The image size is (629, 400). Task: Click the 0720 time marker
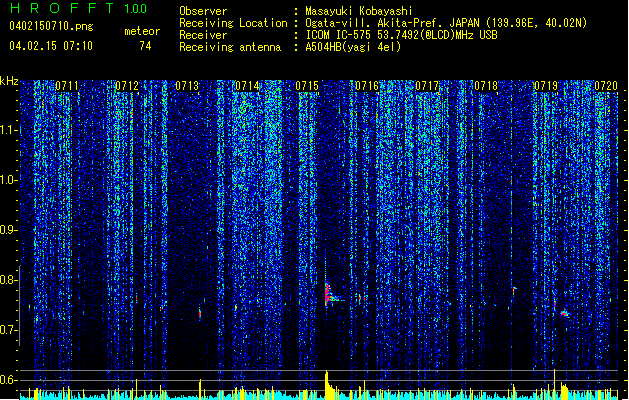(x=606, y=86)
